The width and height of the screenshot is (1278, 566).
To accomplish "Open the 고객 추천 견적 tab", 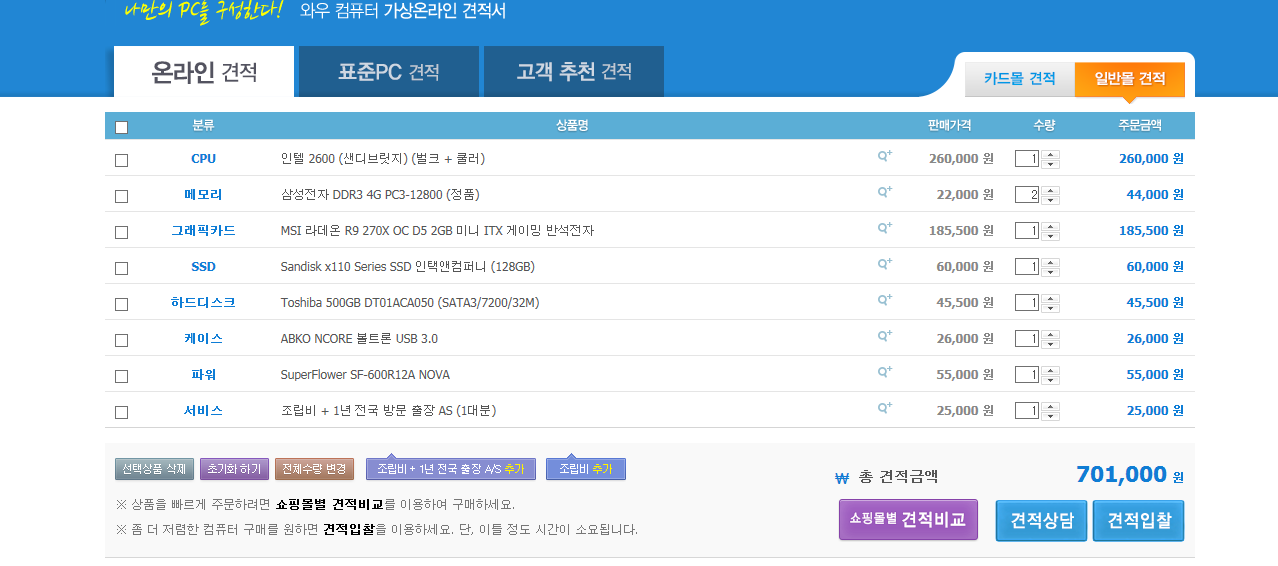I will (574, 72).
